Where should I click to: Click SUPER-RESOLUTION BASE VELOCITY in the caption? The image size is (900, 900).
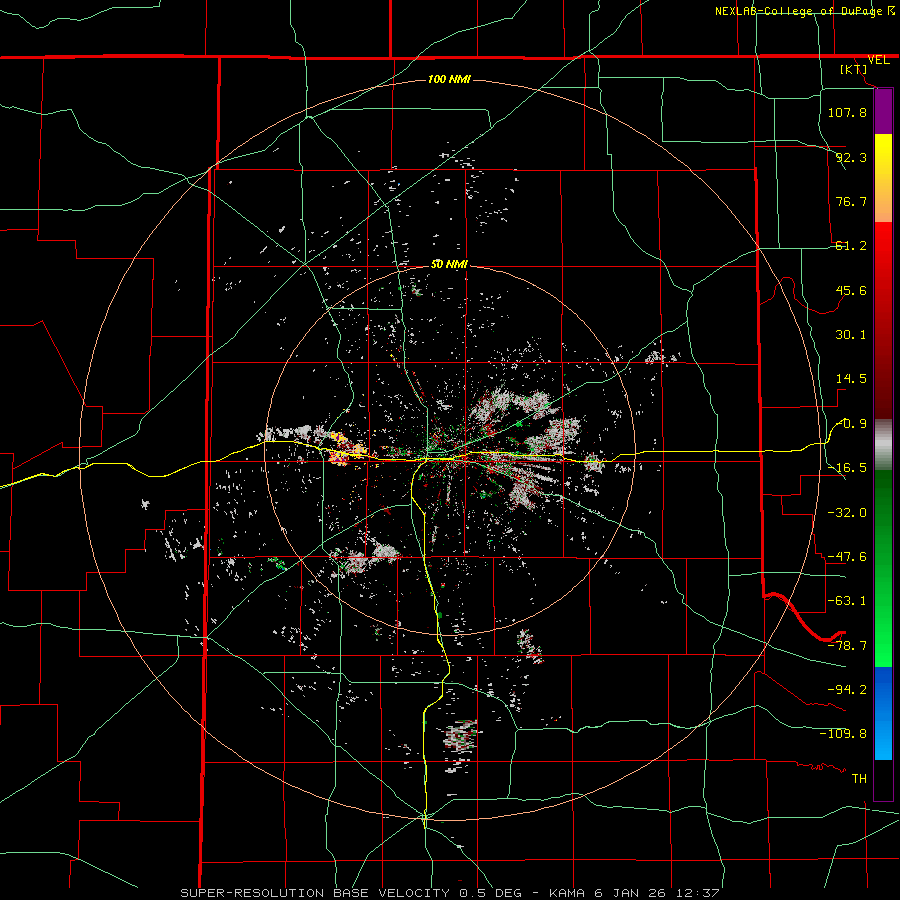pyautogui.click(x=315, y=893)
